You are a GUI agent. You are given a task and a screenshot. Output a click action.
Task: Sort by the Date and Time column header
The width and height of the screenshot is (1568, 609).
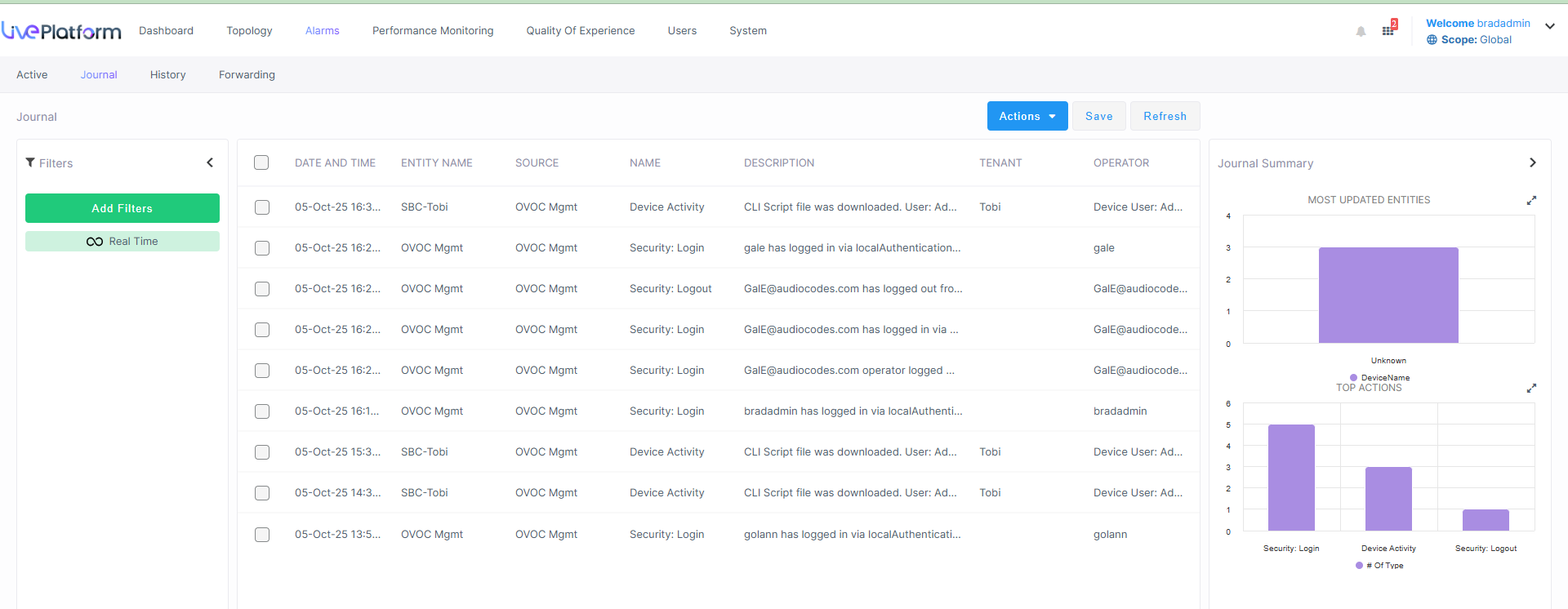click(x=335, y=162)
